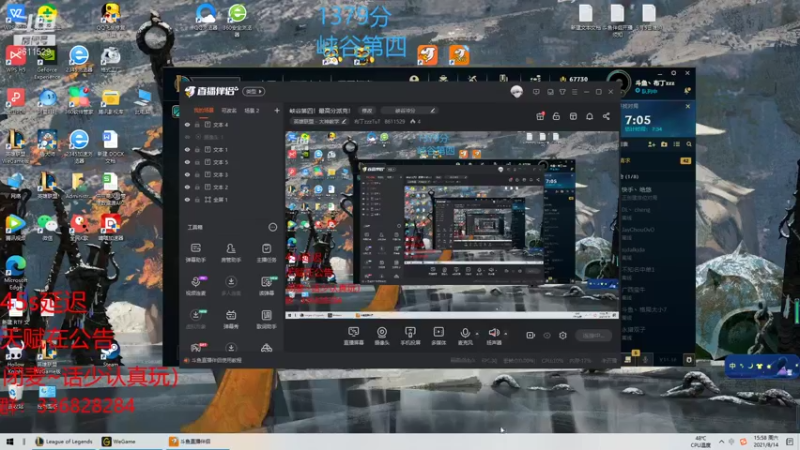Expand hidden system tray icons chevron
Image resolution: width=800 pixels, height=450 pixels.
tap(721, 442)
